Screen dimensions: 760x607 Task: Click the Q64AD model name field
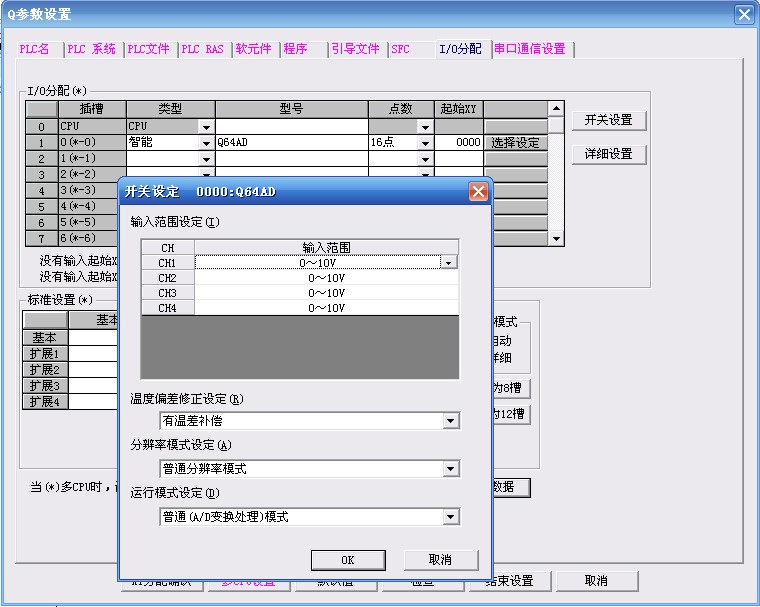click(290, 143)
